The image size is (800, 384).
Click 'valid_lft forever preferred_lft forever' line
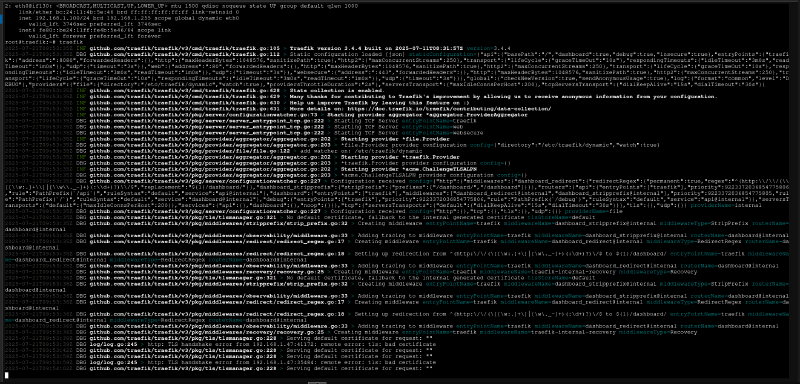[x=94, y=36]
